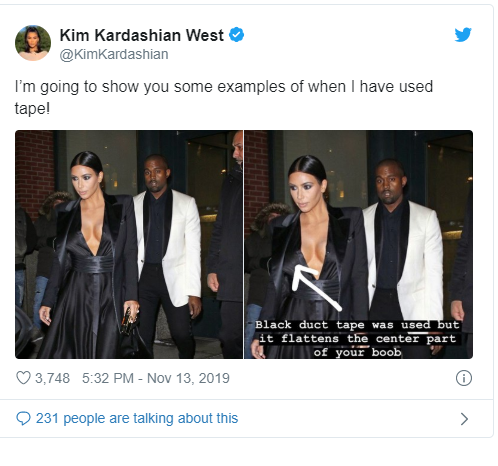Open the tweet info icon
The width and height of the screenshot is (498, 466).
[x=464, y=378]
